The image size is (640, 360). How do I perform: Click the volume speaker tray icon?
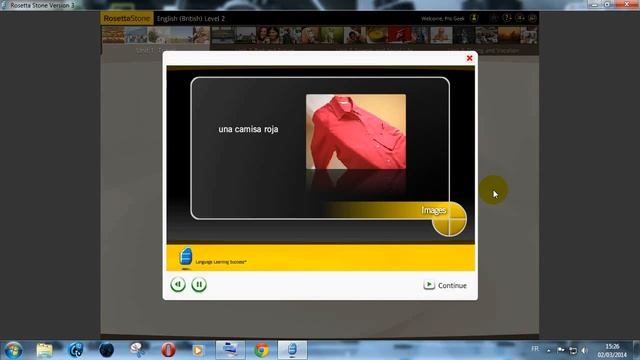coord(584,350)
